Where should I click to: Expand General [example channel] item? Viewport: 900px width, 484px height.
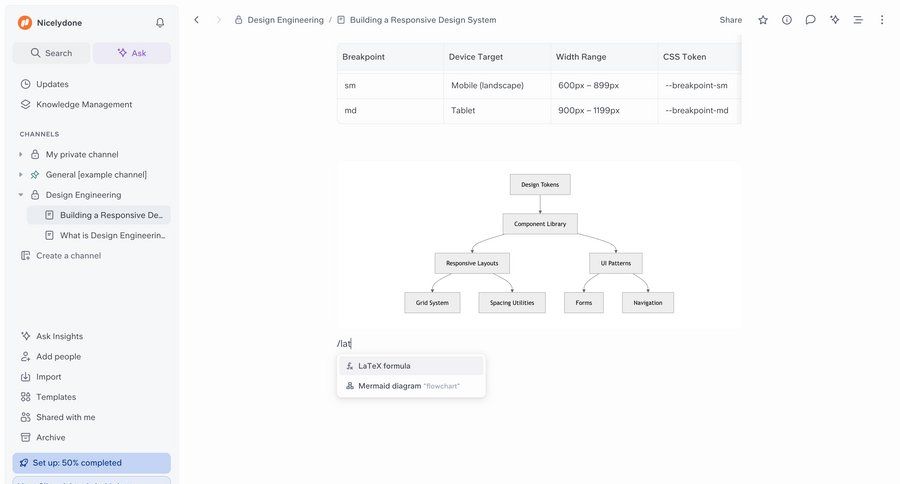pos(21,175)
